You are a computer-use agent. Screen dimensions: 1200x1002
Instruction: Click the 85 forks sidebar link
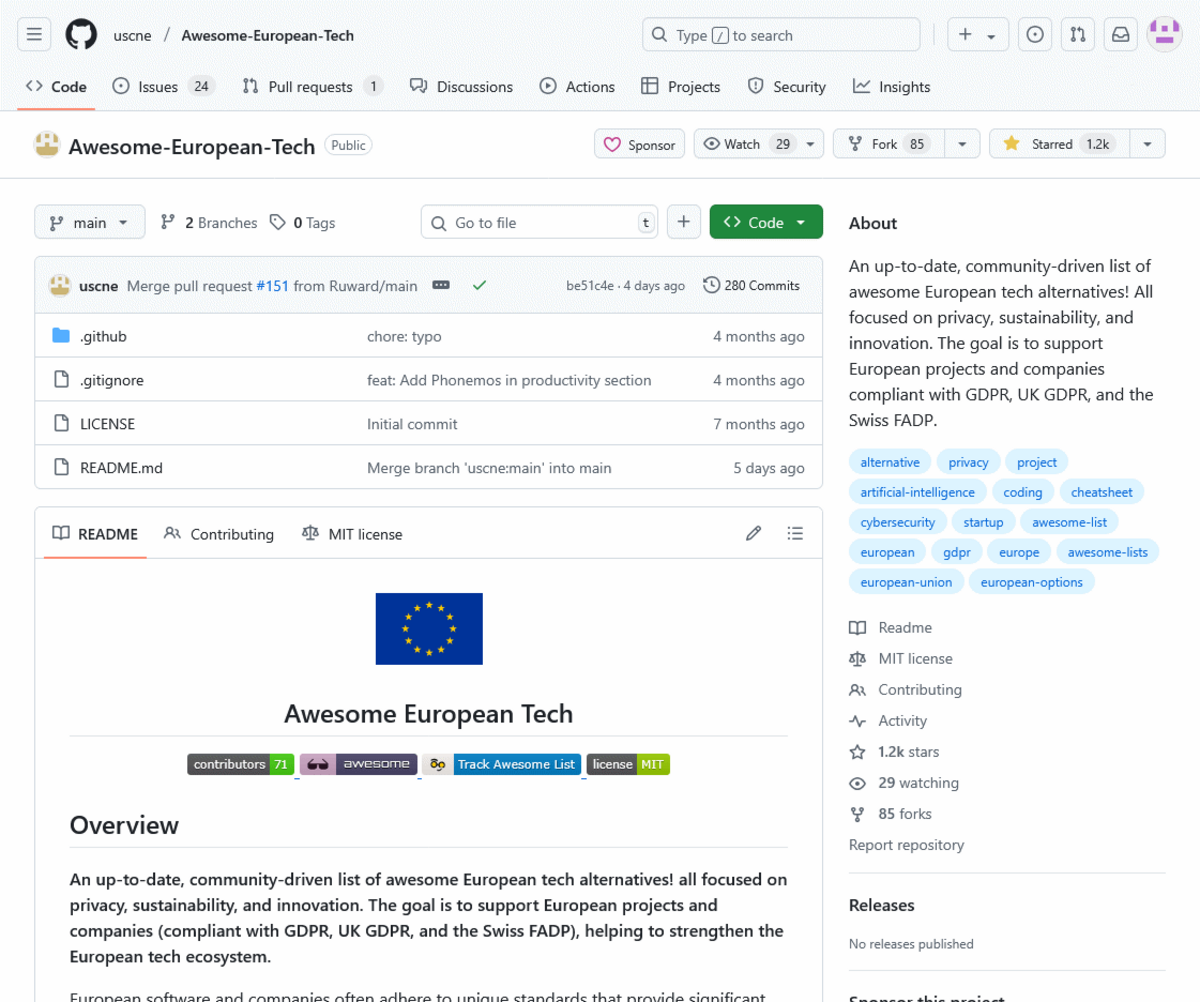(890, 814)
